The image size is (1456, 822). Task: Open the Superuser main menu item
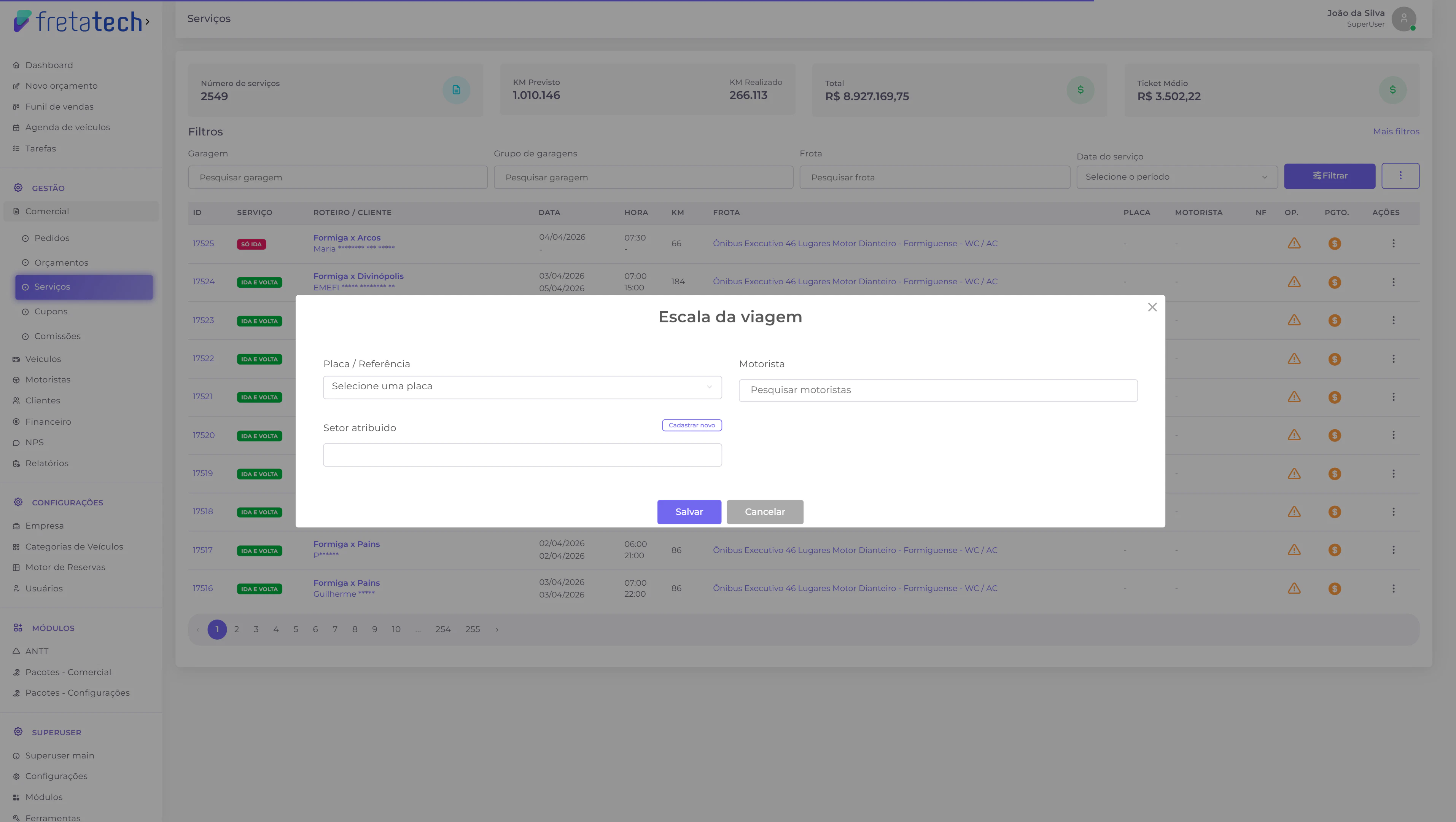point(60,755)
